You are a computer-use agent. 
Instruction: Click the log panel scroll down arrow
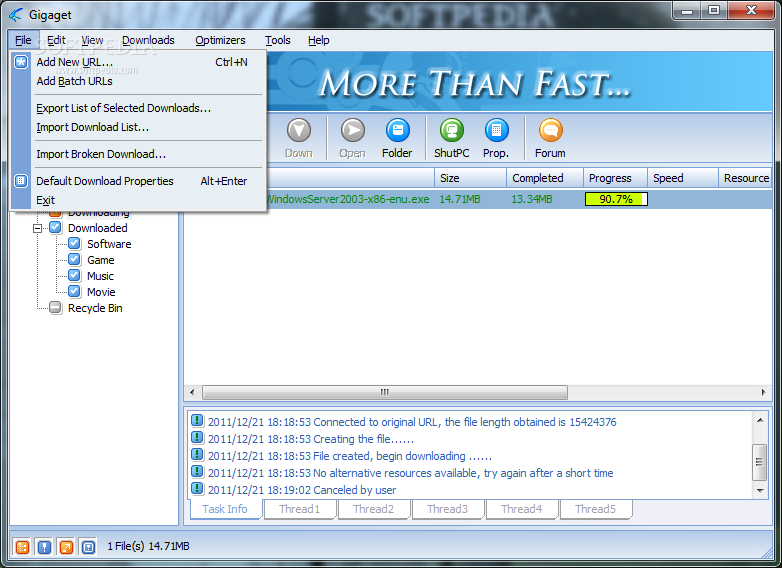click(760, 491)
